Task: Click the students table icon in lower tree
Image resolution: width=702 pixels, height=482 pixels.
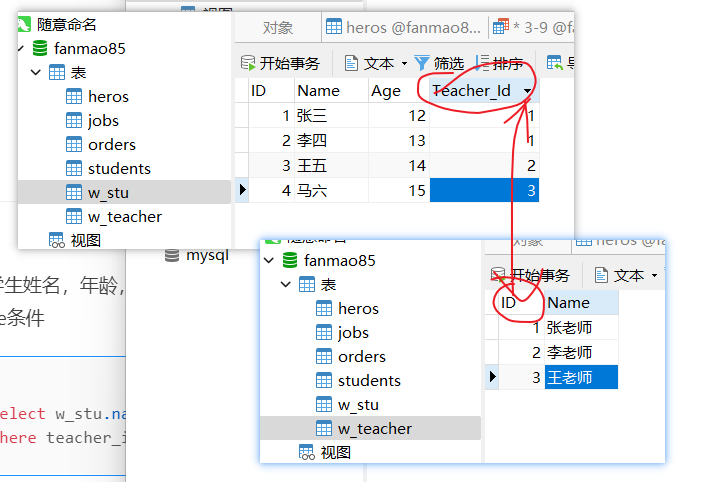Action: 324,380
